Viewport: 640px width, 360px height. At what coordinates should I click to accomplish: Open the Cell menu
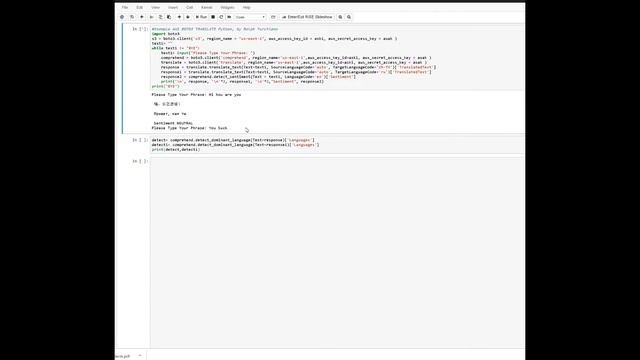point(189,7)
